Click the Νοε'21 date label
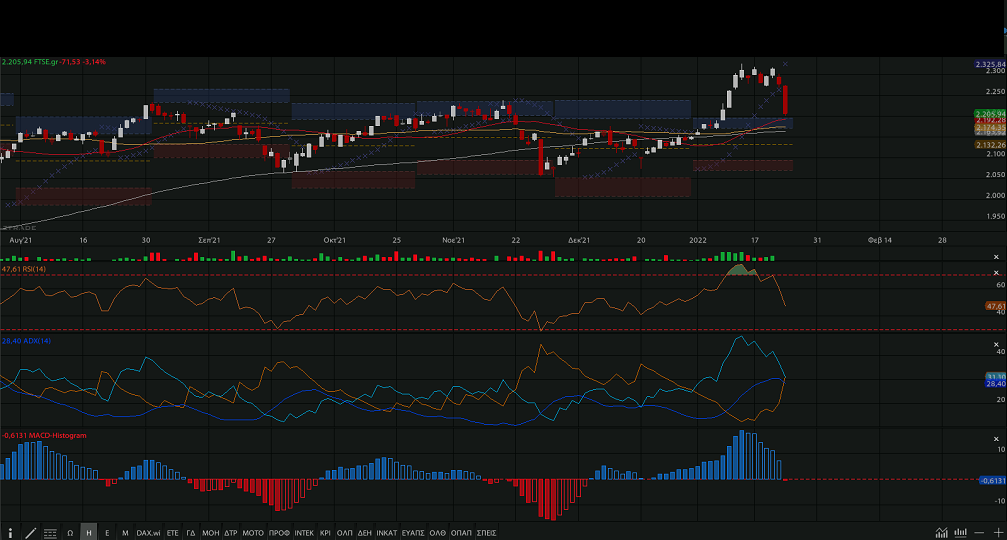 coord(453,240)
